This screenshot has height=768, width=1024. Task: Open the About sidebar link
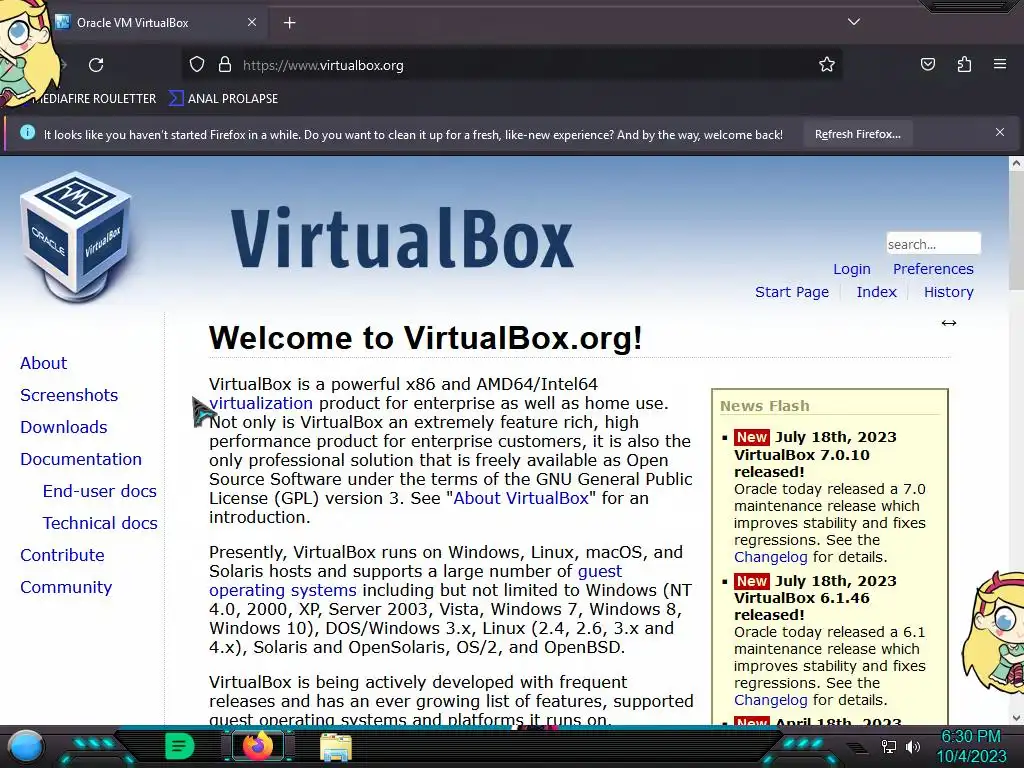[x=44, y=363]
